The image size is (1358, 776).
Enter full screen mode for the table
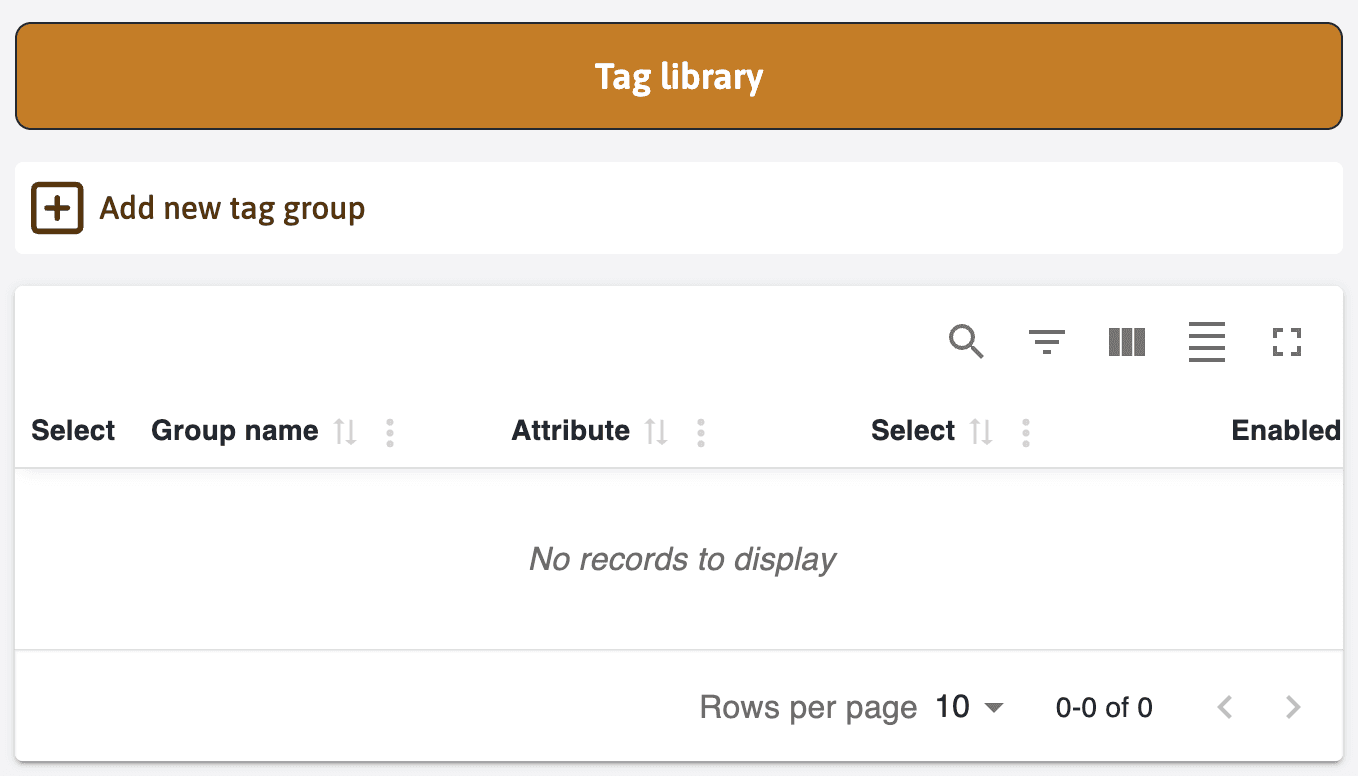click(1287, 342)
